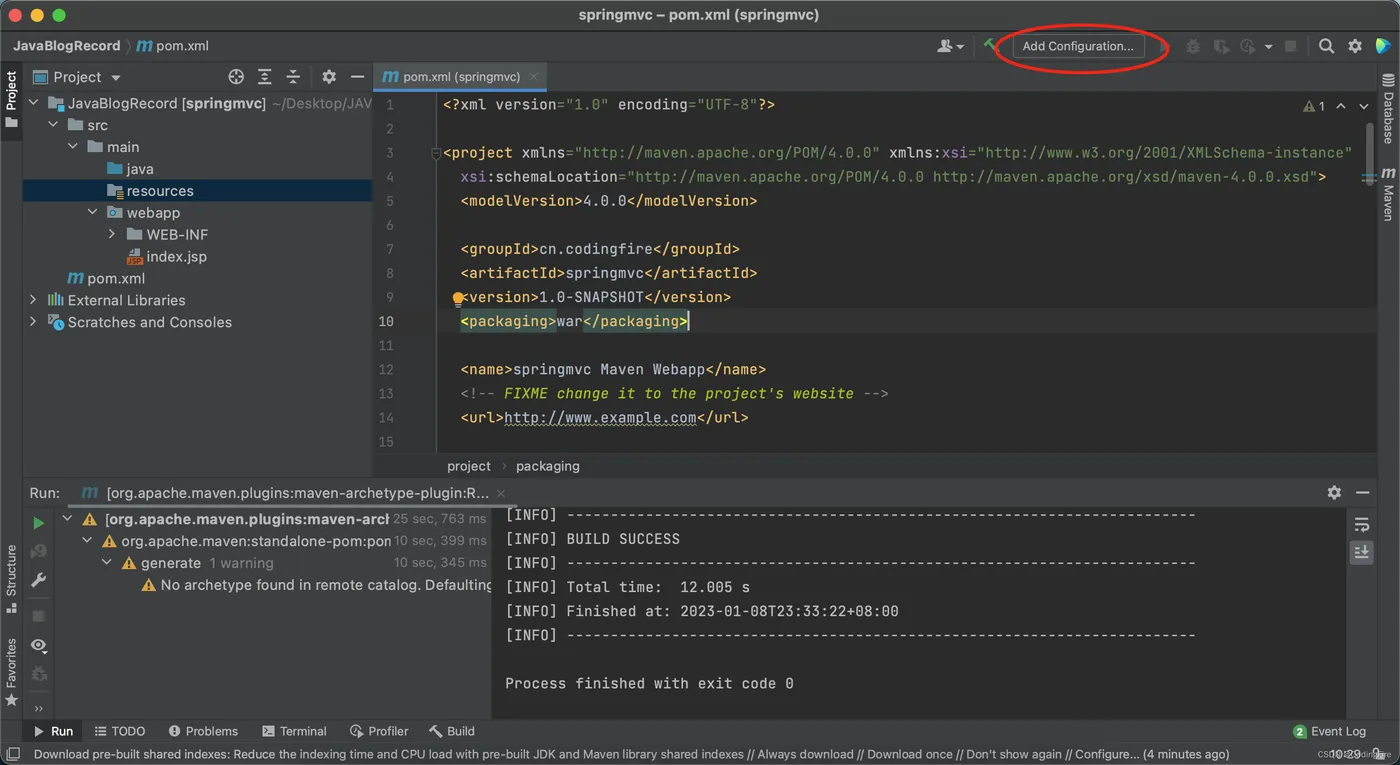Click the Debug bug icon in top toolbar

click(x=1193, y=46)
